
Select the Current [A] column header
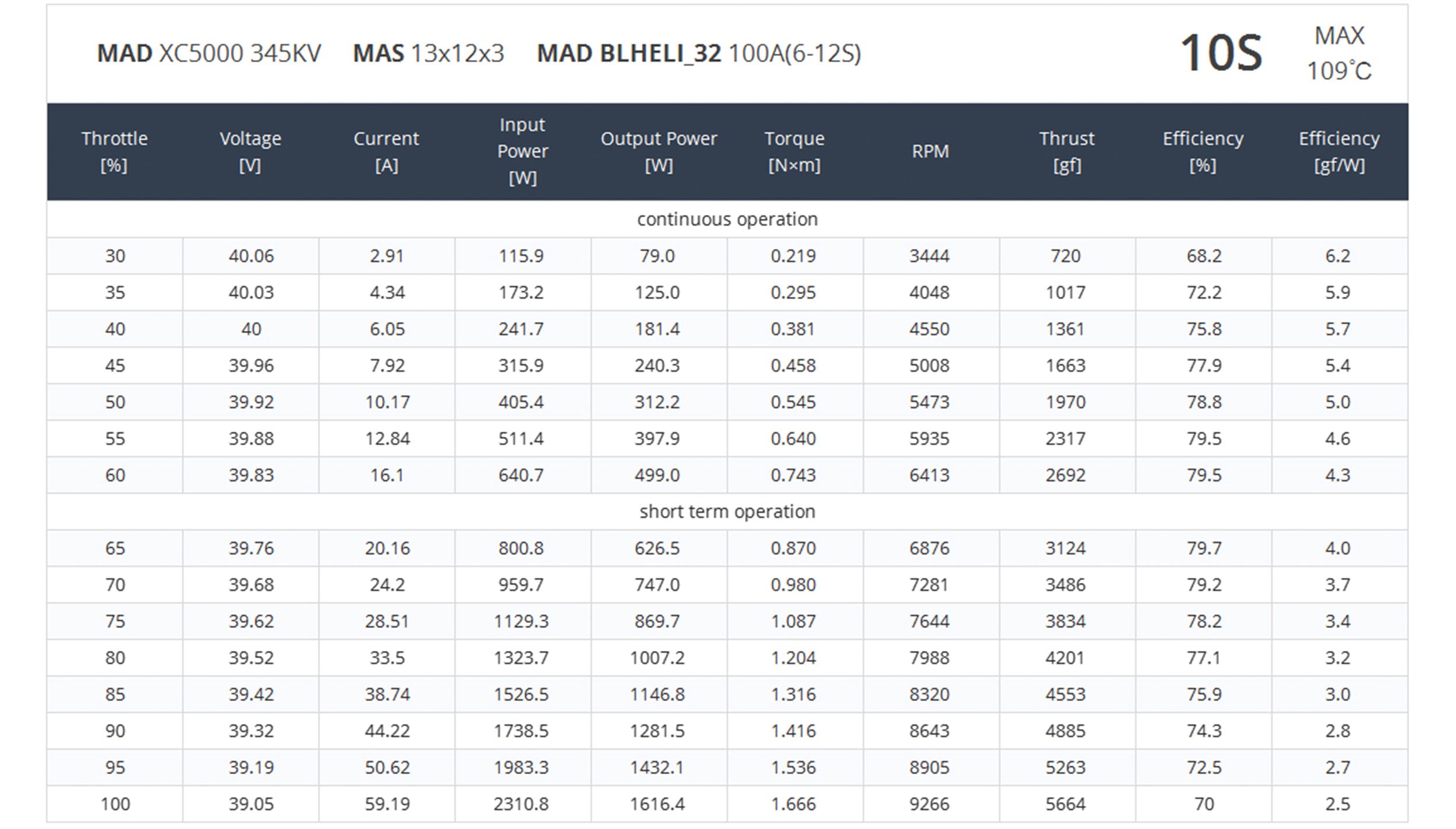pyautogui.click(x=386, y=151)
